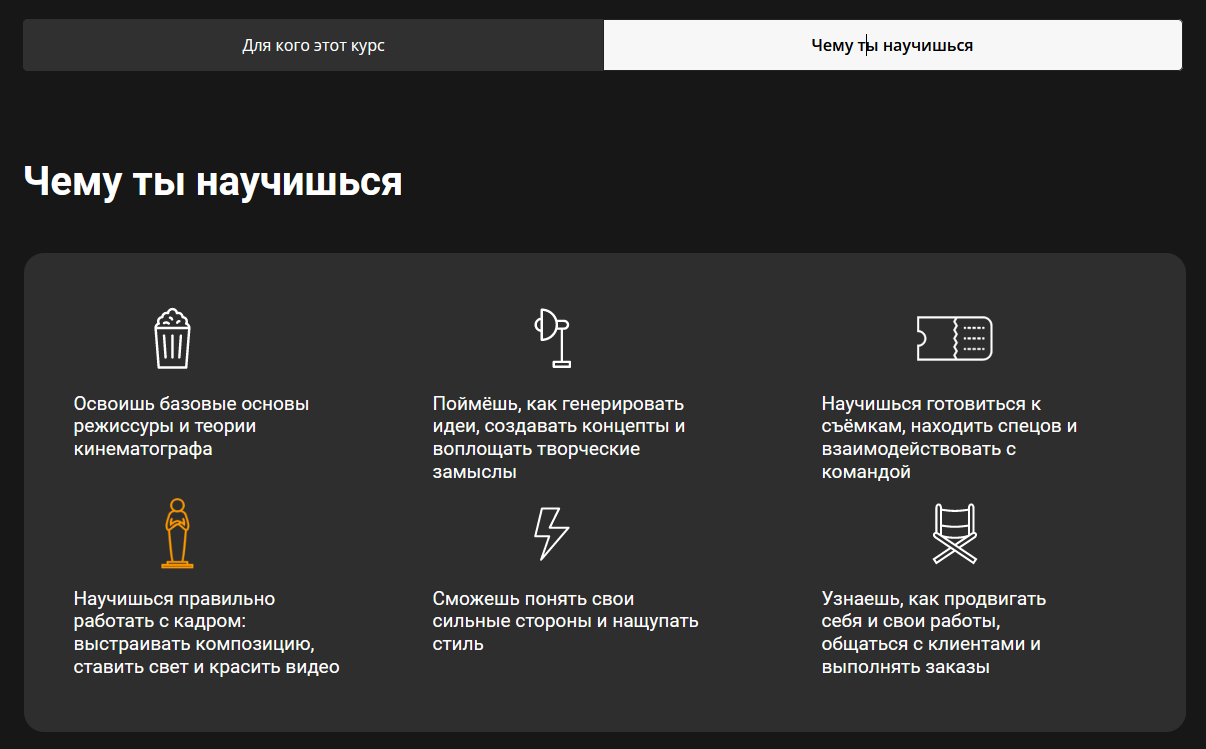Switch to the 'Для кого этот курс' tab
The image size is (1206, 749).
[x=313, y=45]
